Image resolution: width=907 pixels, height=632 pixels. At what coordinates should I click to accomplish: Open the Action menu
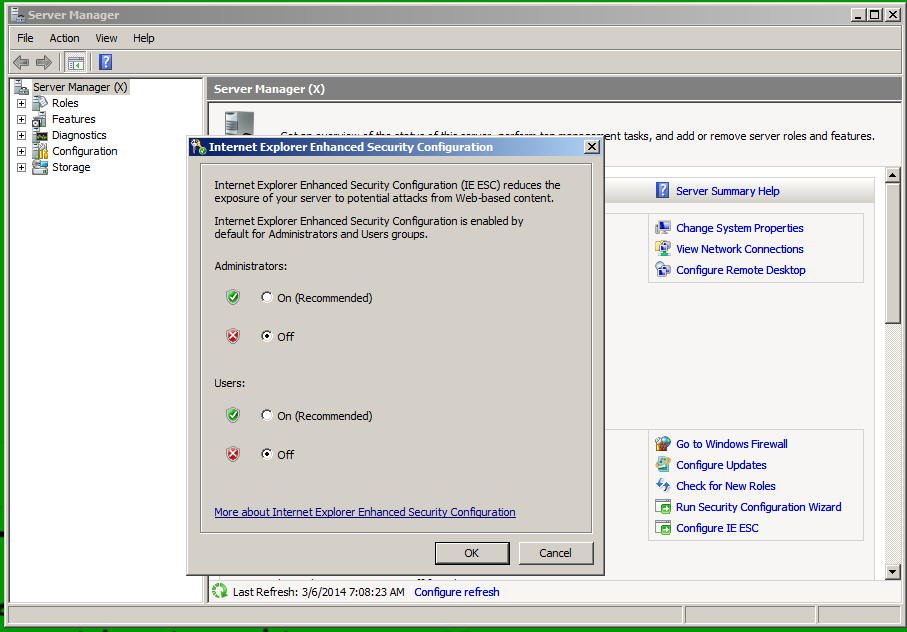click(64, 38)
